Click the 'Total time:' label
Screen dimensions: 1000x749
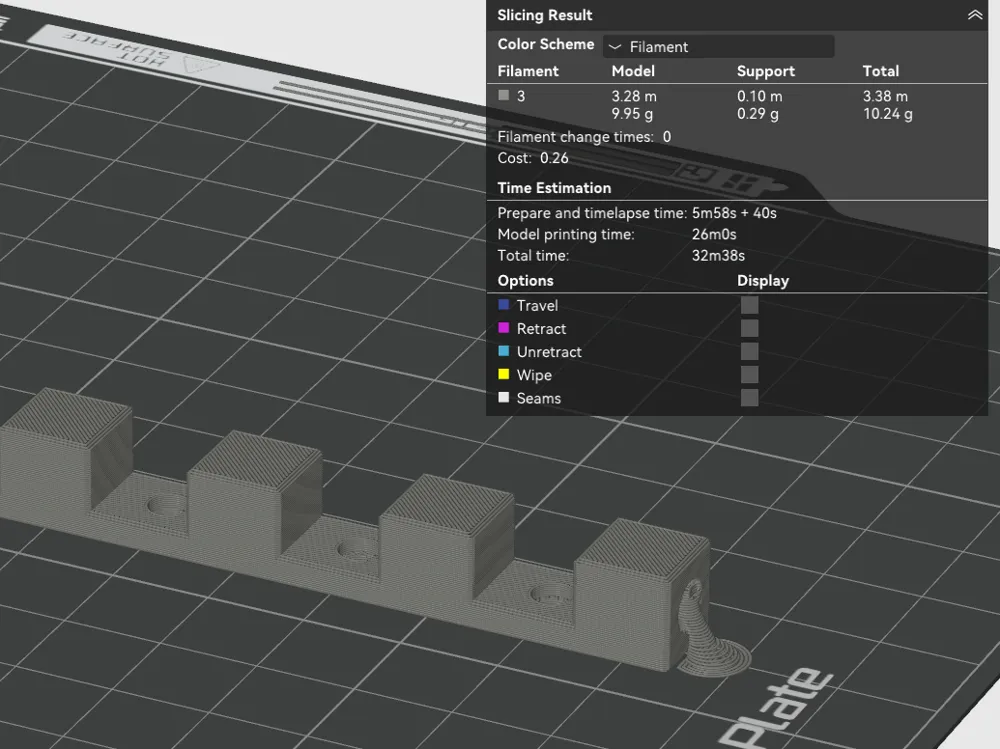pos(533,256)
